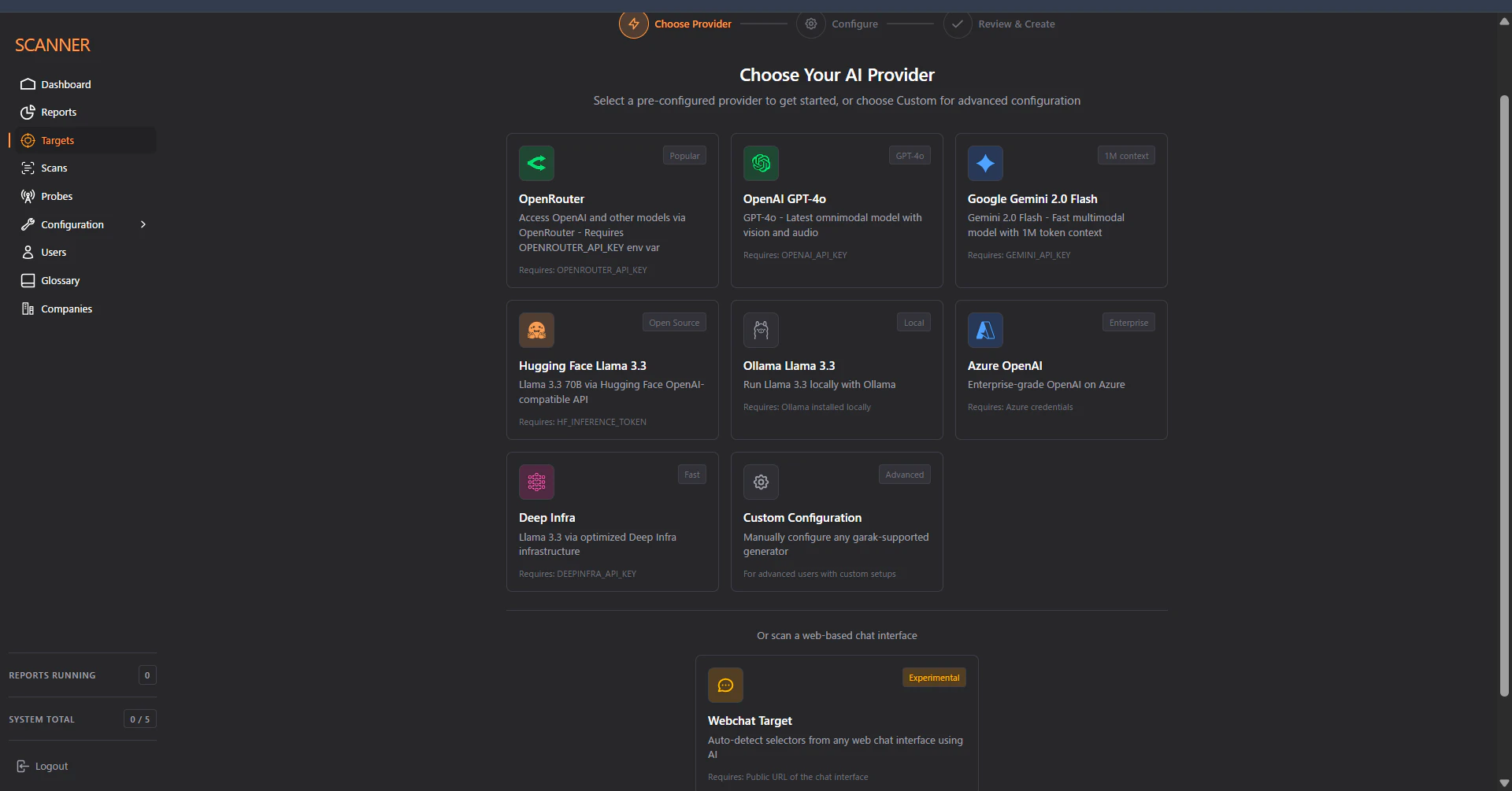This screenshot has width=1512, height=791.
Task: Open the Reports section
Action: (59, 113)
